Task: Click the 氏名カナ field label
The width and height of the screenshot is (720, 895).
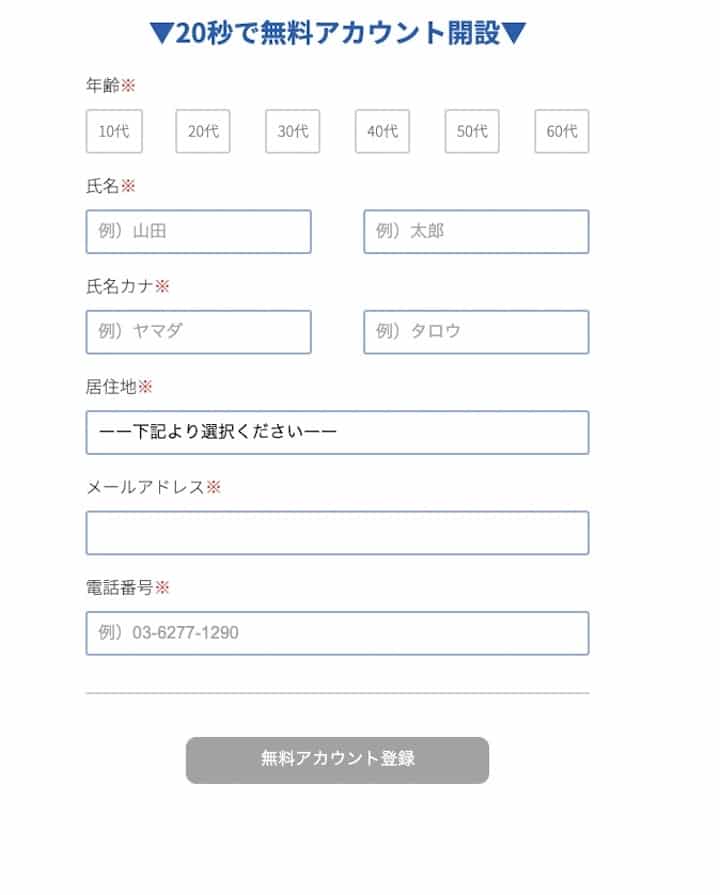Action: pos(120,287)
